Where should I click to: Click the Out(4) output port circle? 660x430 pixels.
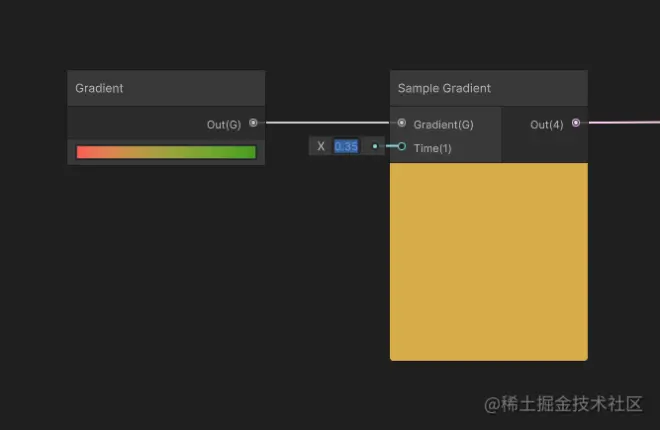click(x=576, y=123)
